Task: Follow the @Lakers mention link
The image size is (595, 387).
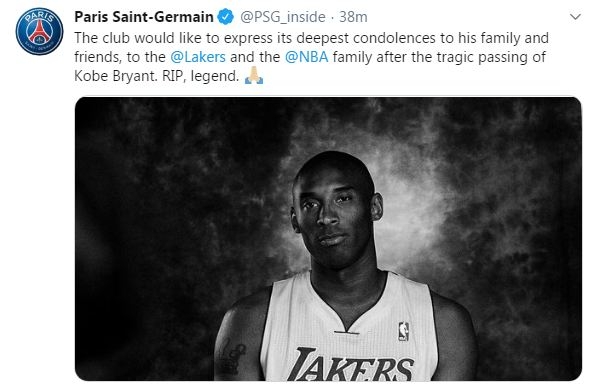Action: (198, 57)
